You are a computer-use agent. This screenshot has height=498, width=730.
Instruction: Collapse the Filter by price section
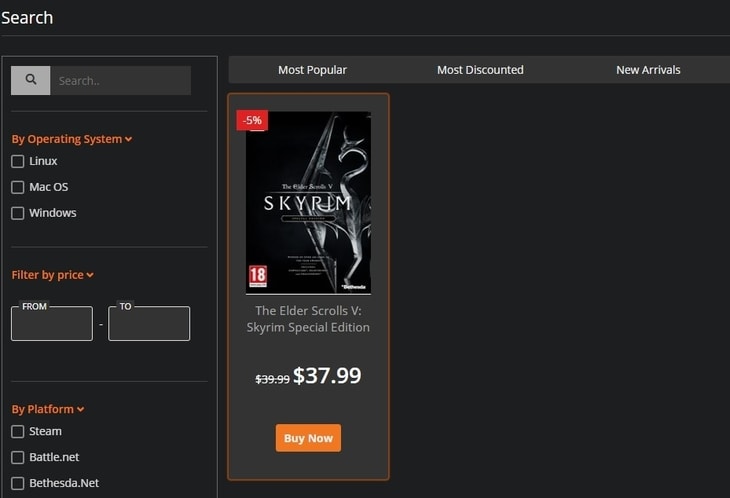pos(53,275)
